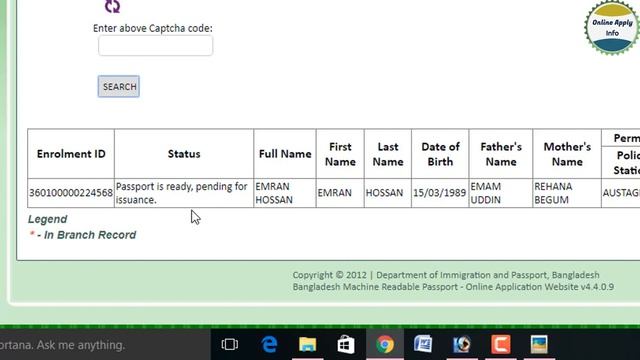
Task: Launch Microsoft Edge from the taskbar
Action: (269, 344)
